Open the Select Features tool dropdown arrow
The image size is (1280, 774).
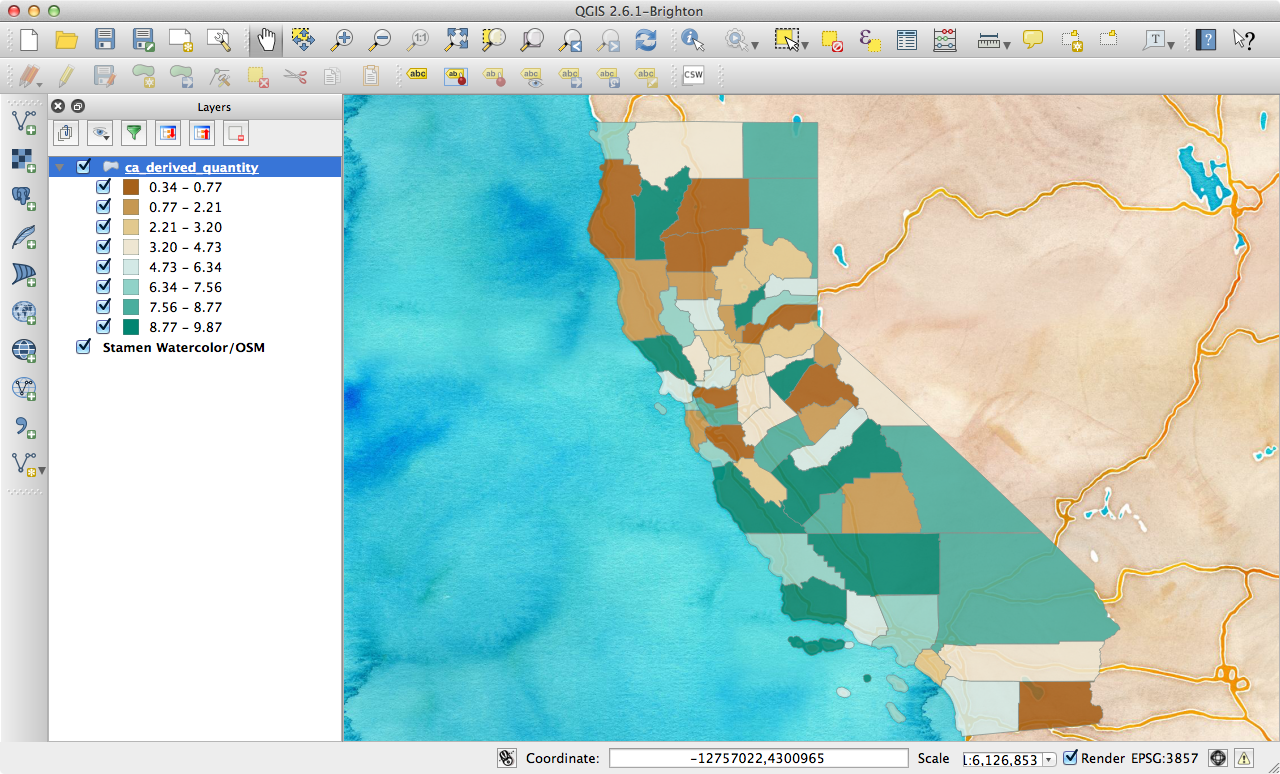(805, 45)
